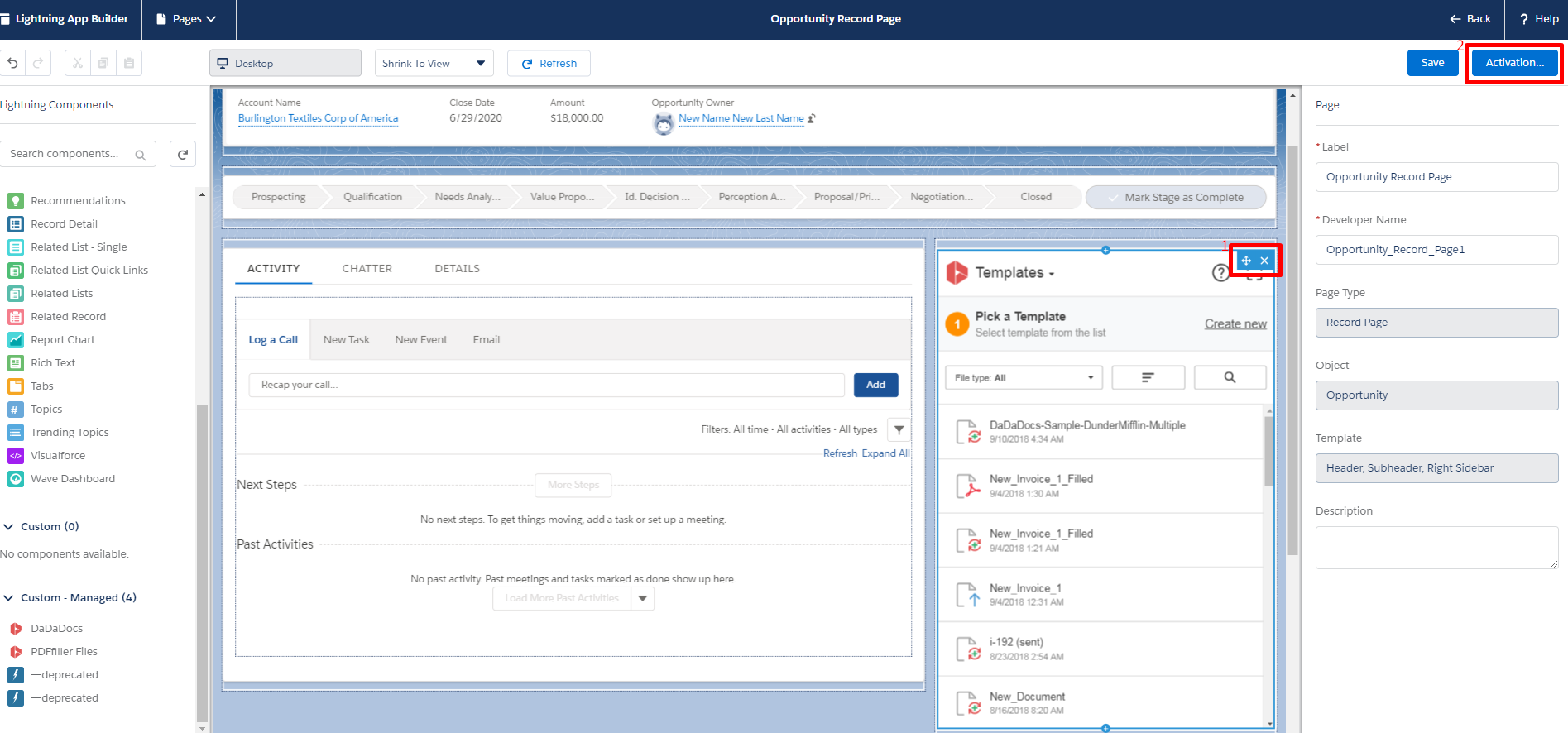Open the File type: All dropdown
Image resolution: width=1568 pixels, height=733 pixels.
pyautogui.click(x=1024, y=377)
